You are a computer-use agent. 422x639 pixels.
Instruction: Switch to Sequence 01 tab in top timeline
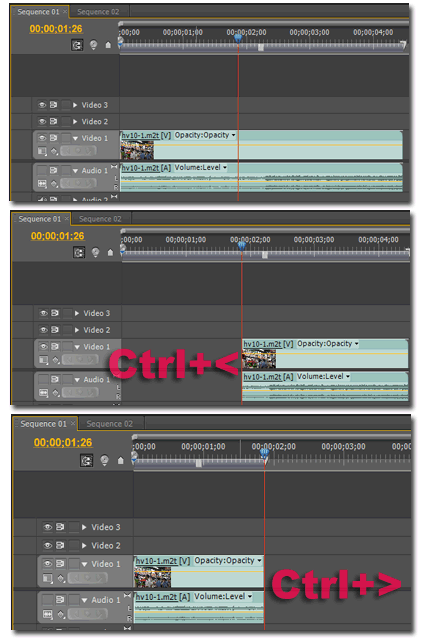(38, 12)
